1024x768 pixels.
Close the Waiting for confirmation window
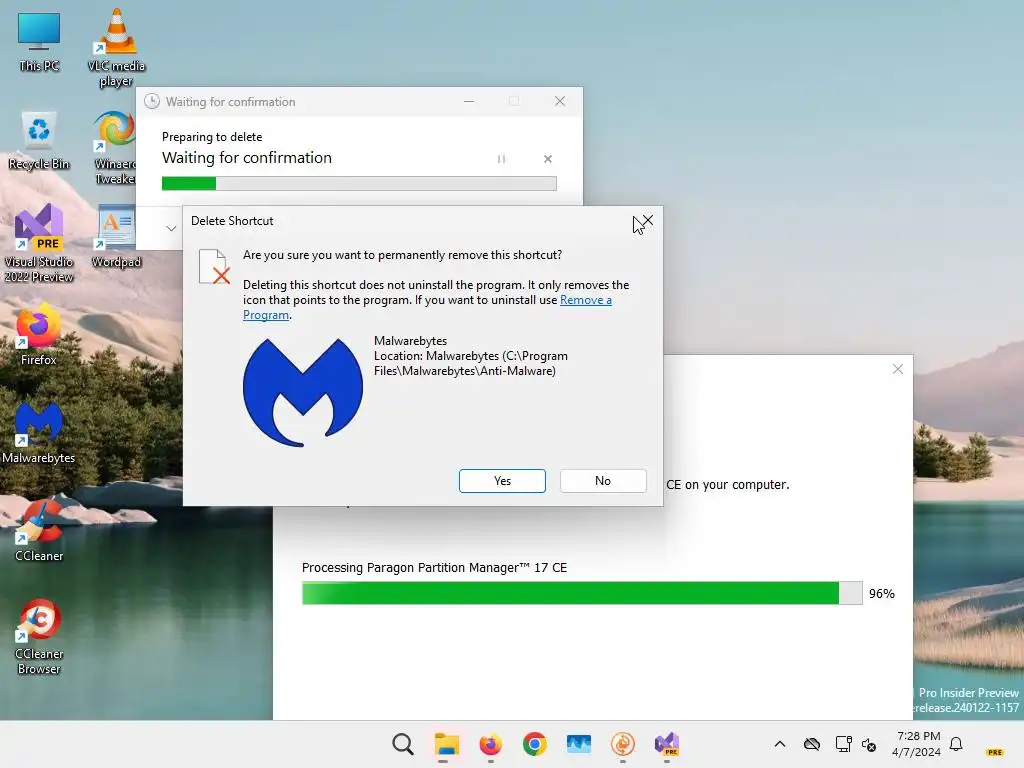[x=560, y=101]
